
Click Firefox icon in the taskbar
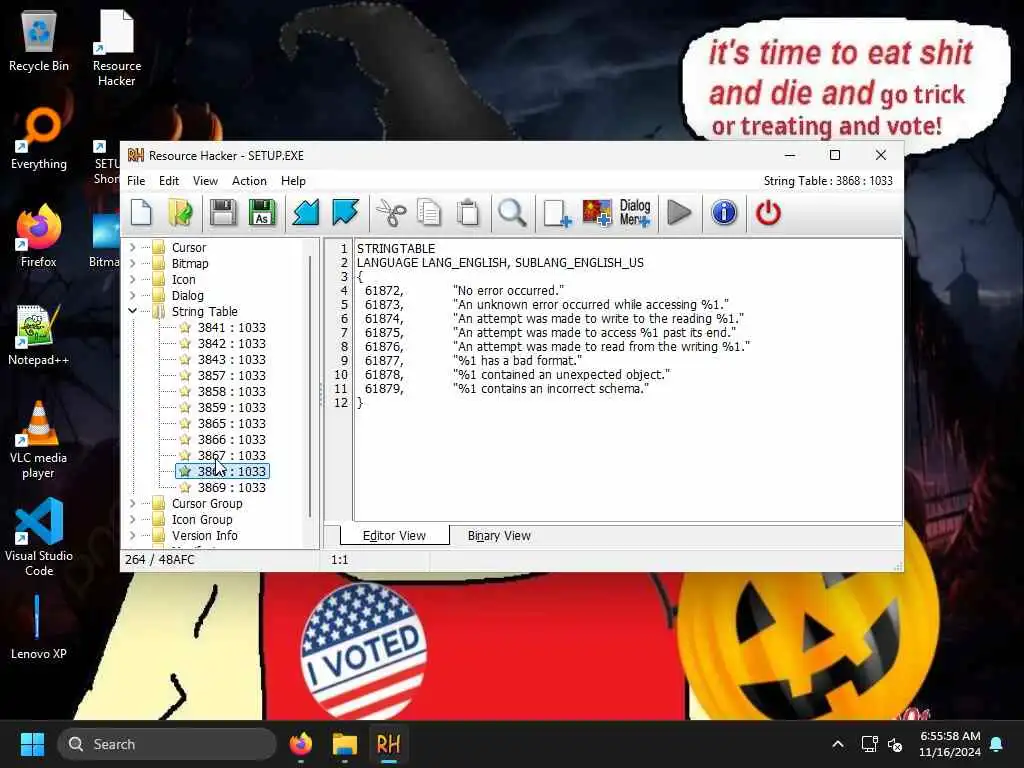coord(300,744)
